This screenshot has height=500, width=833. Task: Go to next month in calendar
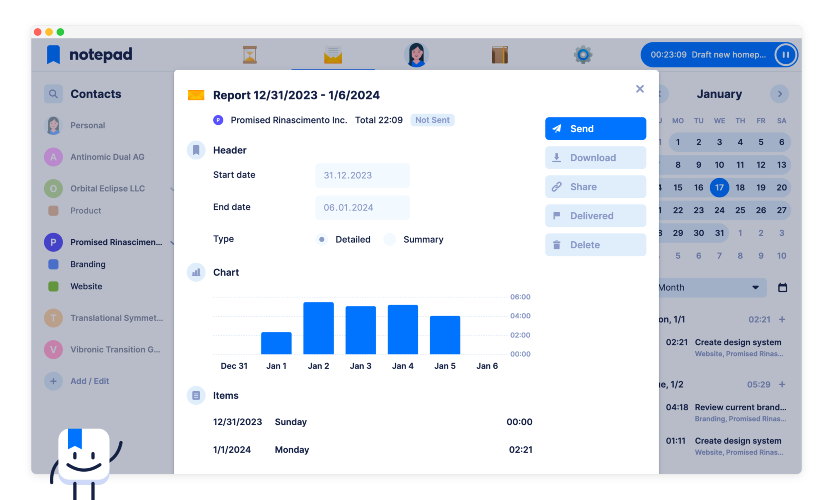(779, 94)
